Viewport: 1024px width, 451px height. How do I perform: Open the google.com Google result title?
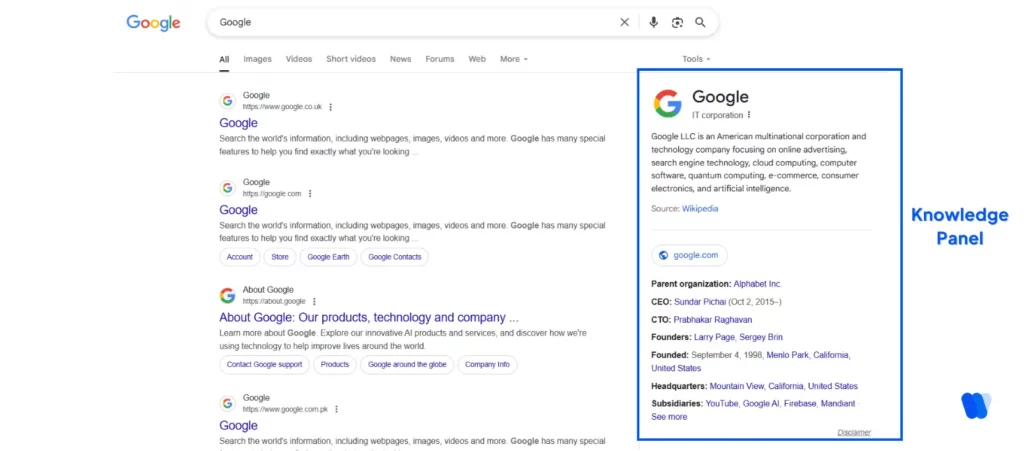(238, 210)
